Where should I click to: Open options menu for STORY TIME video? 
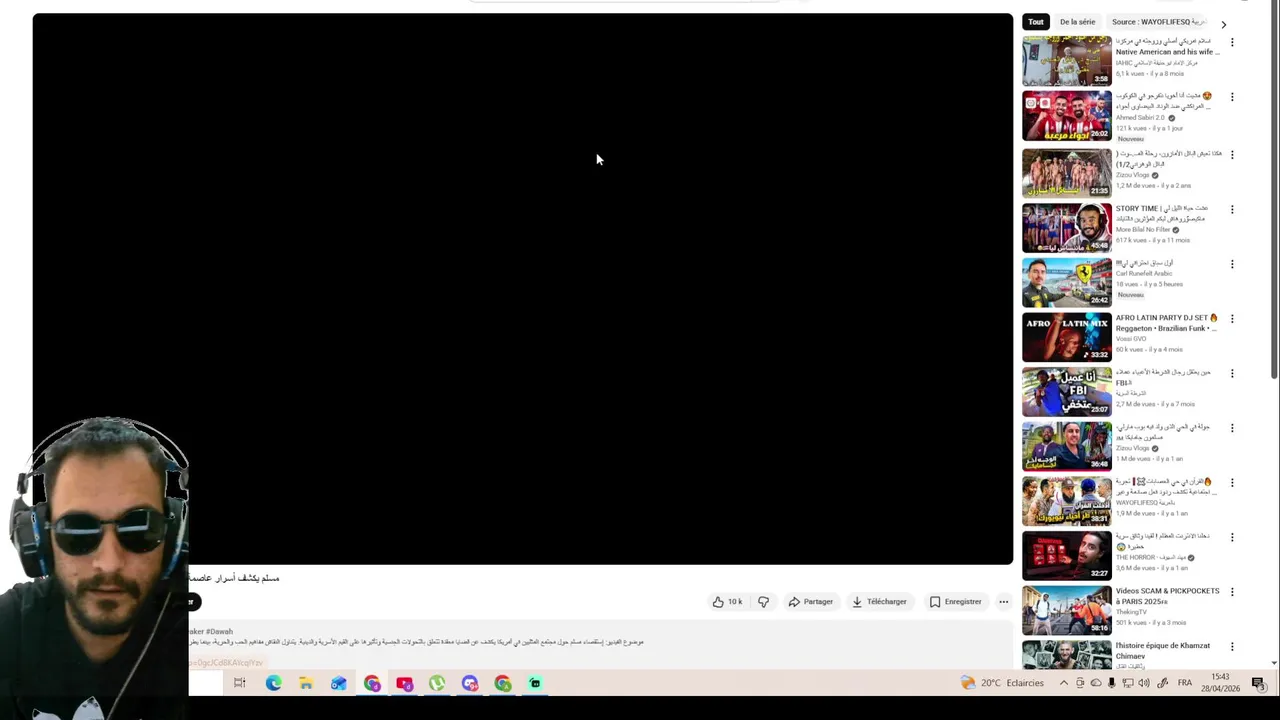click(x=1232, y=210)
